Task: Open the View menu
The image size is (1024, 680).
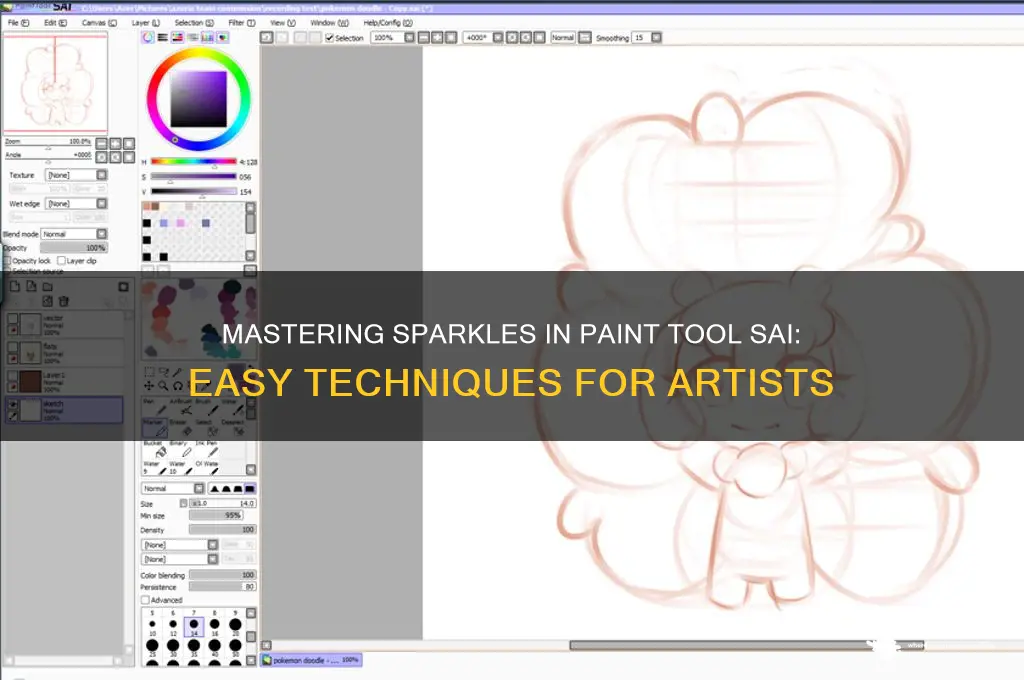Action: 283,23
